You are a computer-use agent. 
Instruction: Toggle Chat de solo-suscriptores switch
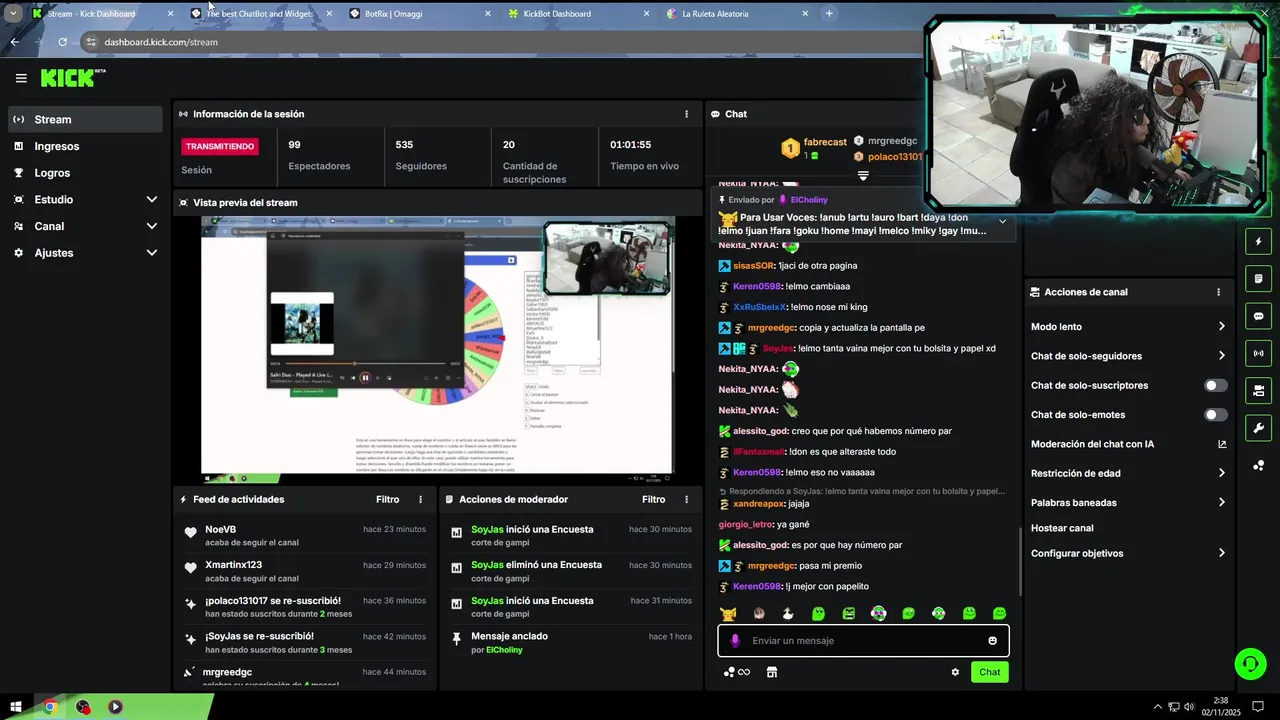tap(1215, 385)
